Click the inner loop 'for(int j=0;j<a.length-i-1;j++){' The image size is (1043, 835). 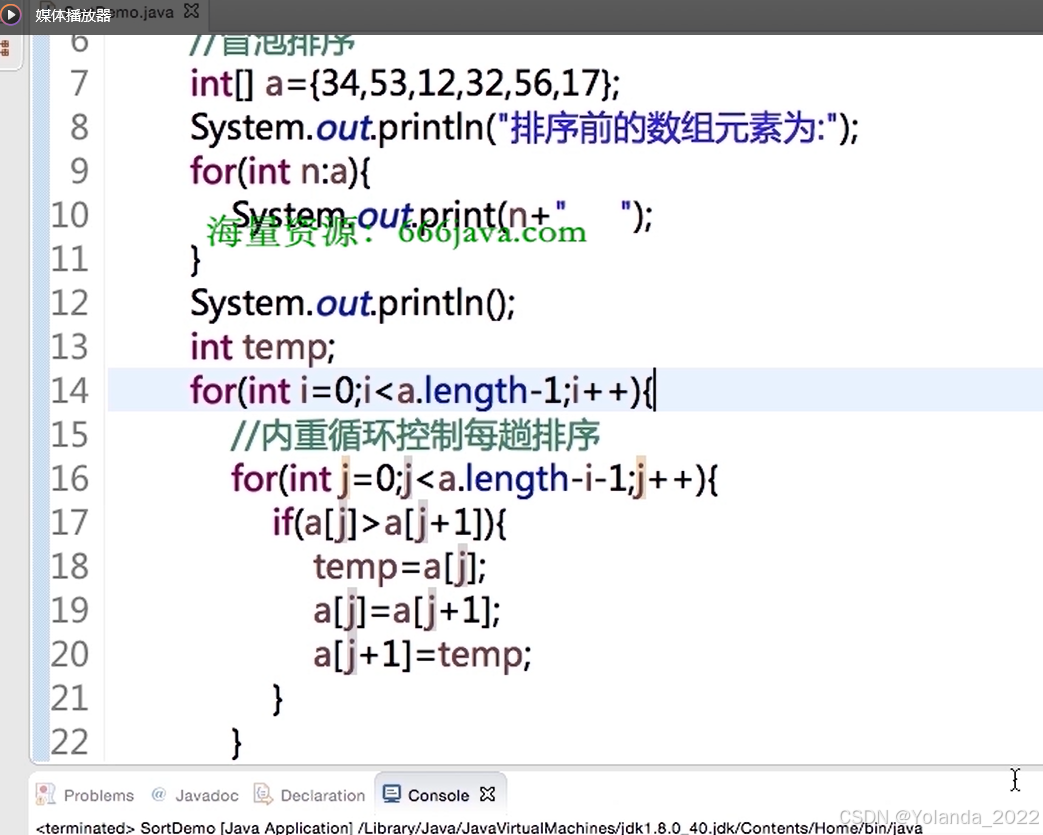click(474, 479)
